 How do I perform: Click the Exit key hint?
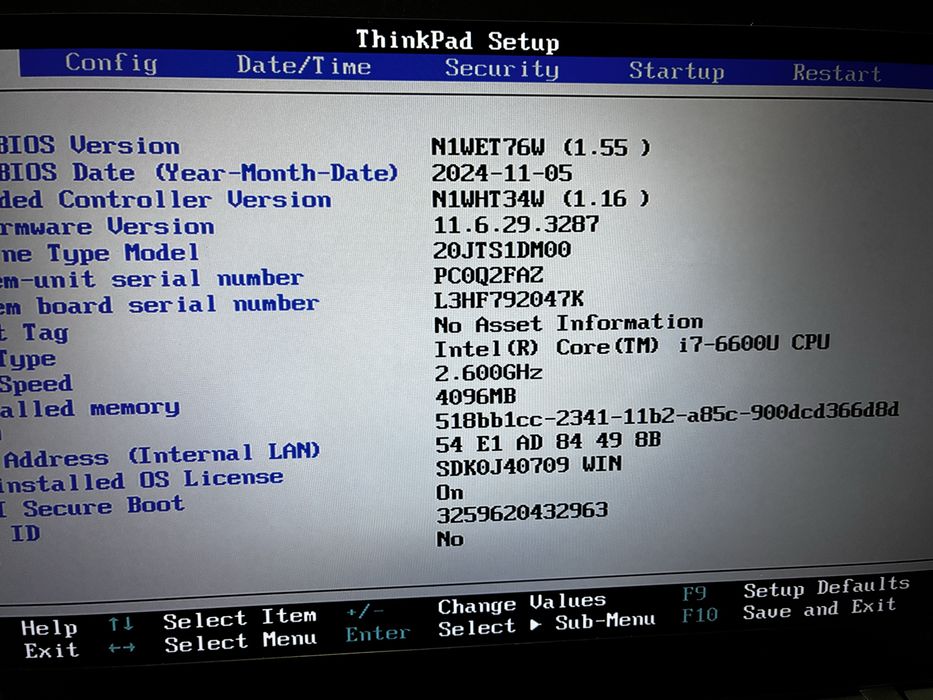pyautogui.click(x=51, y=650)
